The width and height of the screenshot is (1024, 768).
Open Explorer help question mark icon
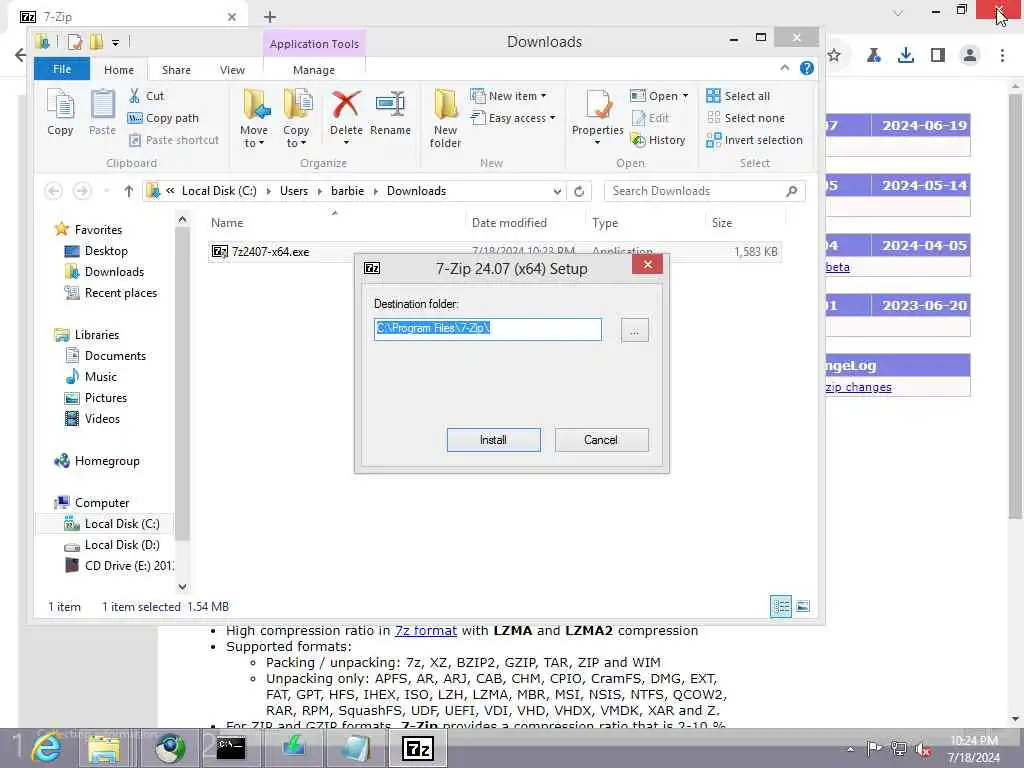[807, 68]
